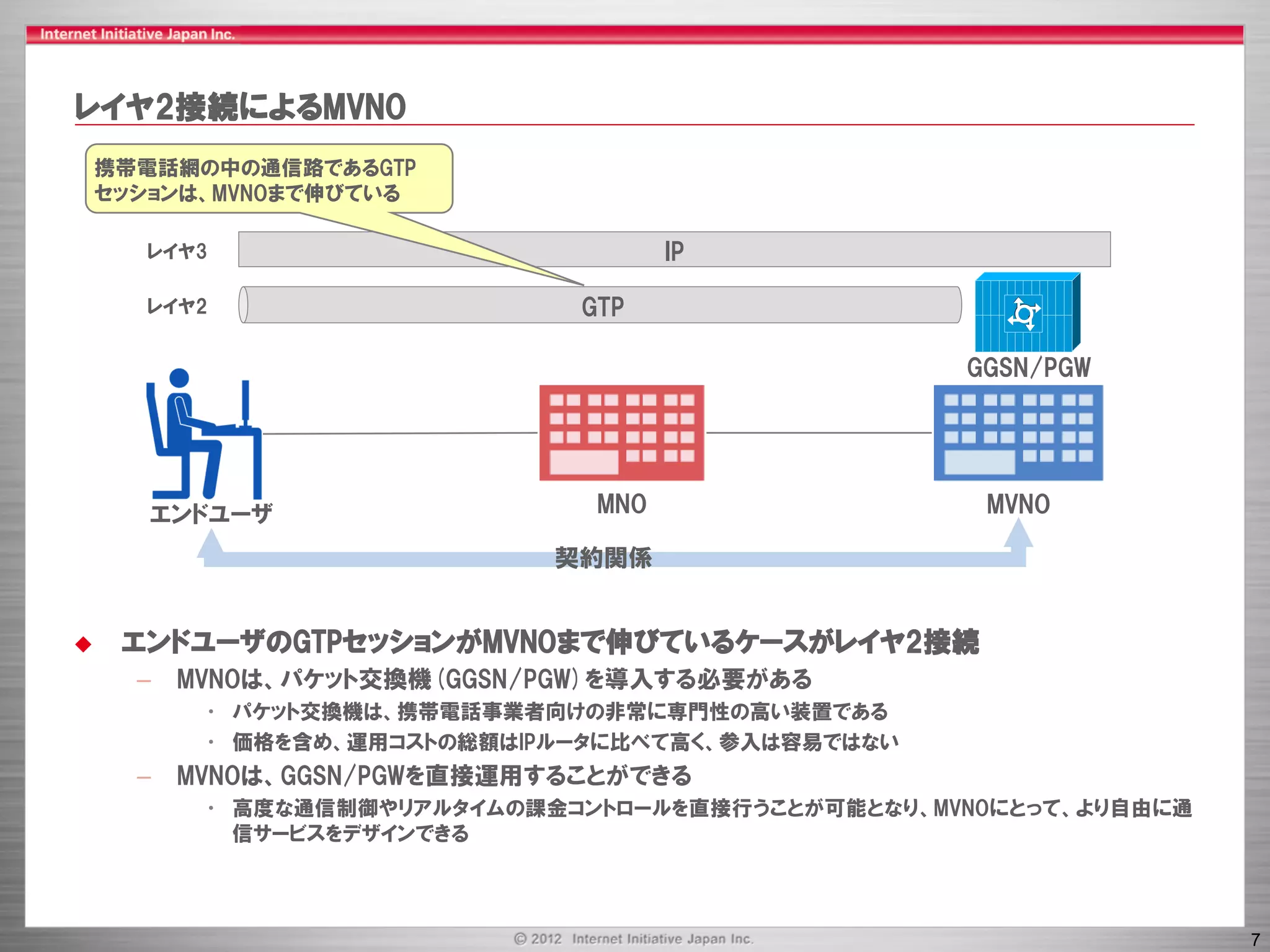Viewport: 1270px width, 952px height.
Task: Select the IP layer 3 bar
Action: [675, 250]
